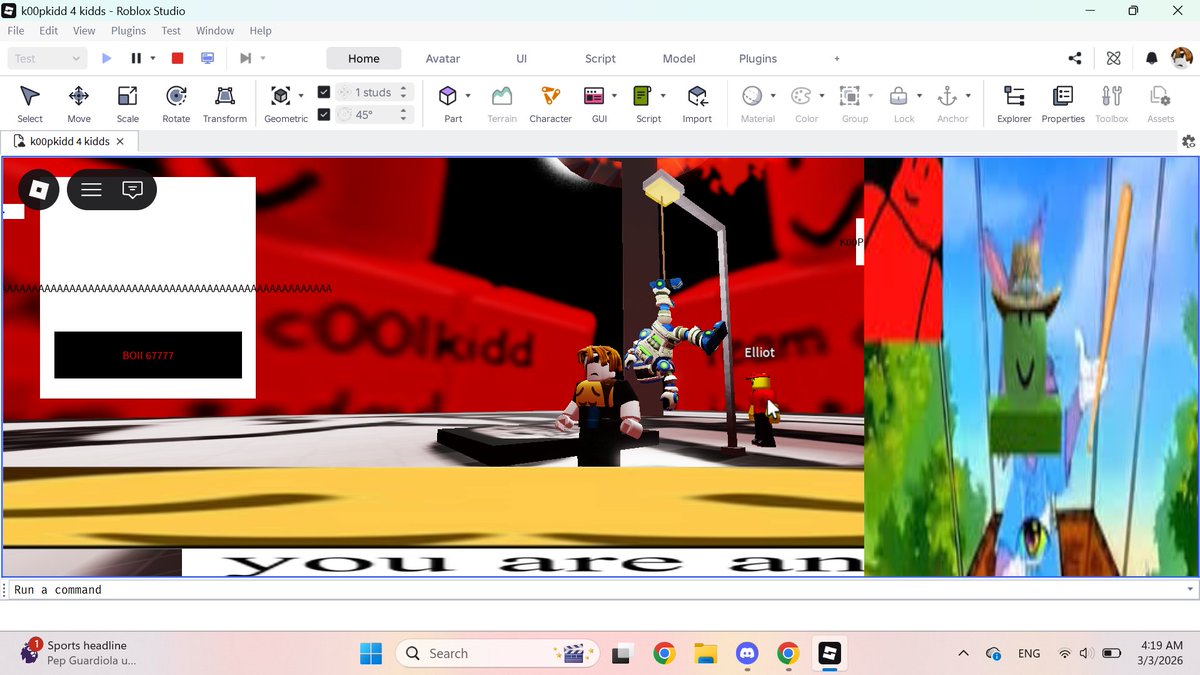This screenshot has height=675, width=1200.
Task: Open the File menu
Action: point(16,31)
